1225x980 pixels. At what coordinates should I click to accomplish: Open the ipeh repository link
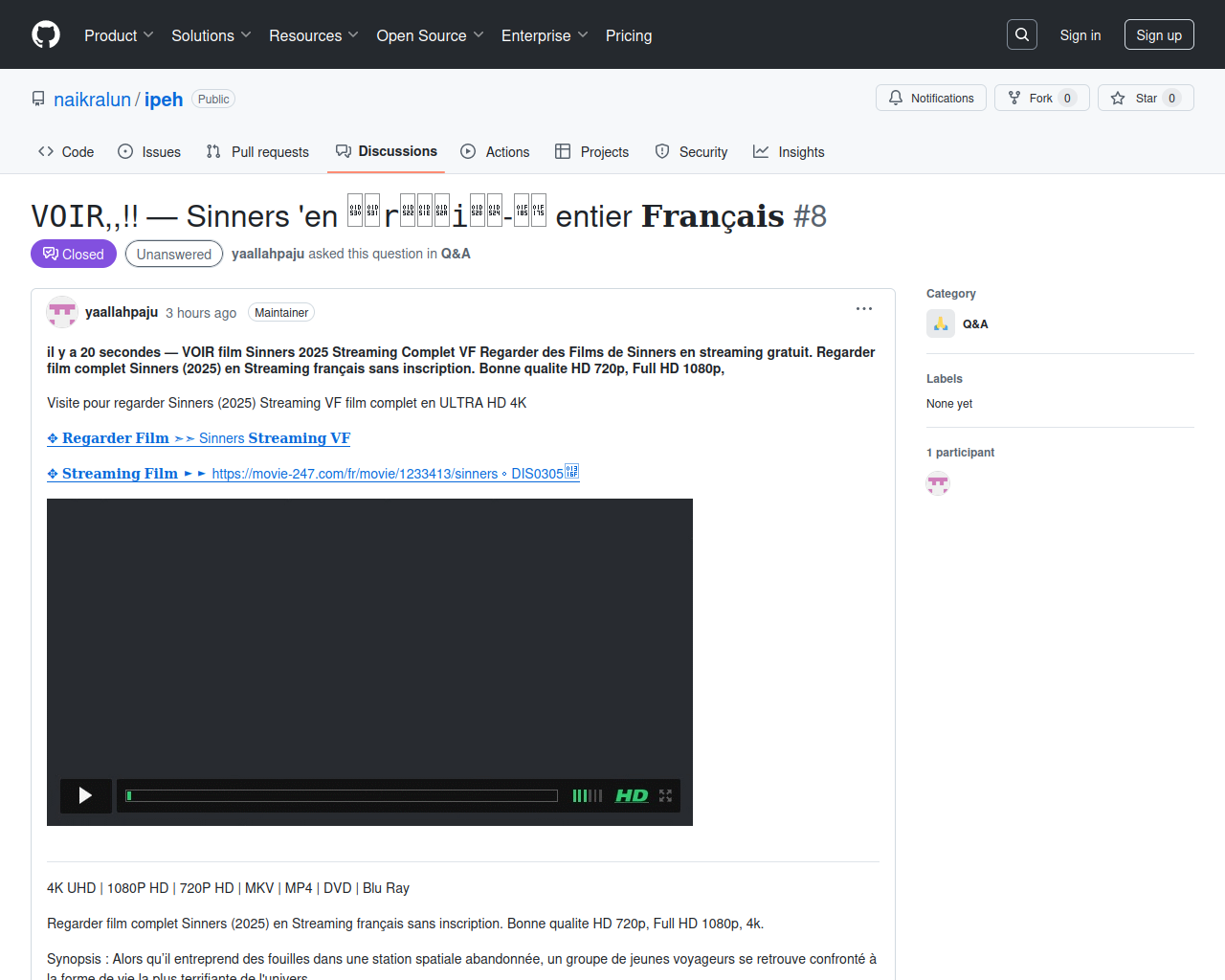click(164, 100)
